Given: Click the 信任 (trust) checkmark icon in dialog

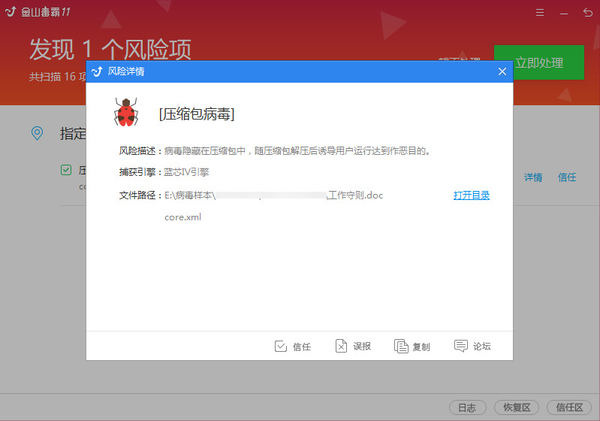Looking at the screenshot, I should click(x=281, y=346).
